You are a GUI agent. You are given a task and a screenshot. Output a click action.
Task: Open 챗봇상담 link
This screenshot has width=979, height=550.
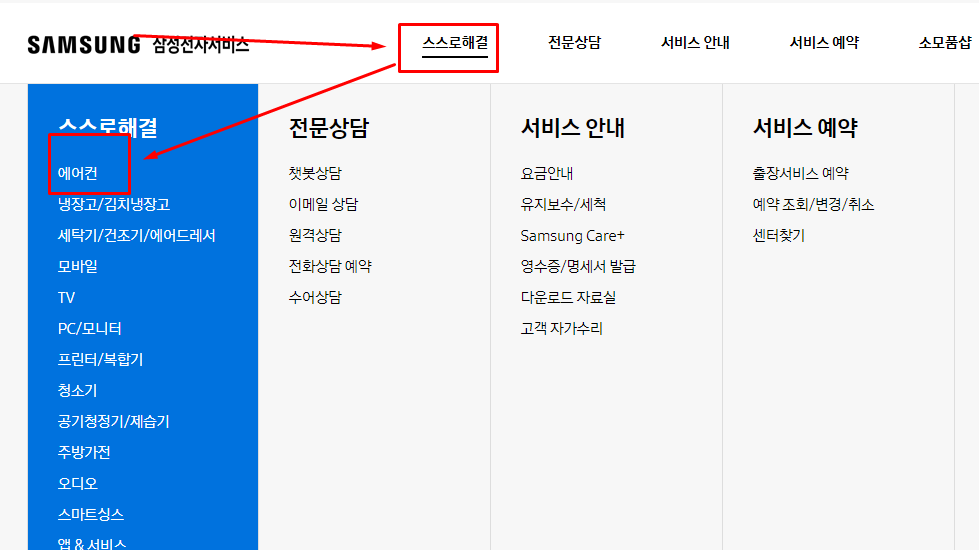coord(315,174)
